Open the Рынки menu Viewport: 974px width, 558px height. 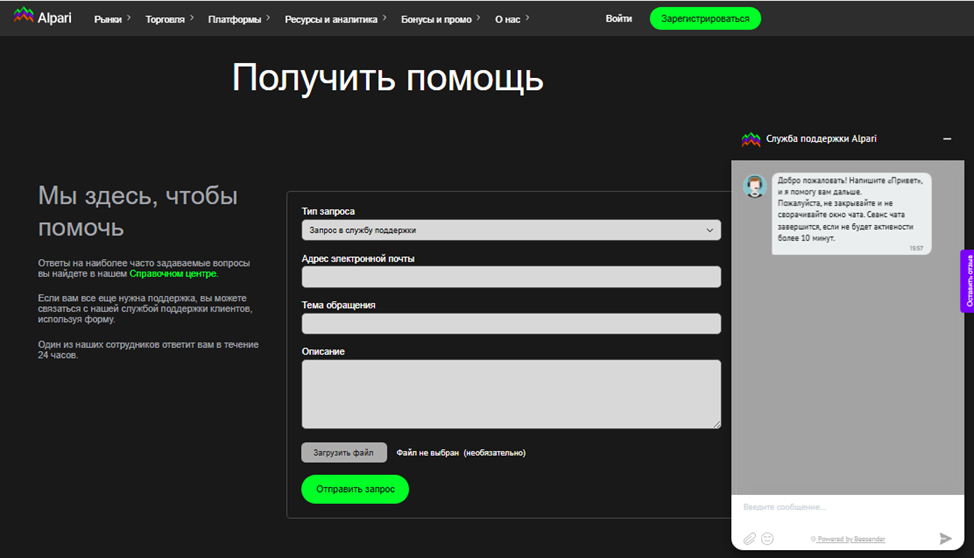[x=112, y=19]
